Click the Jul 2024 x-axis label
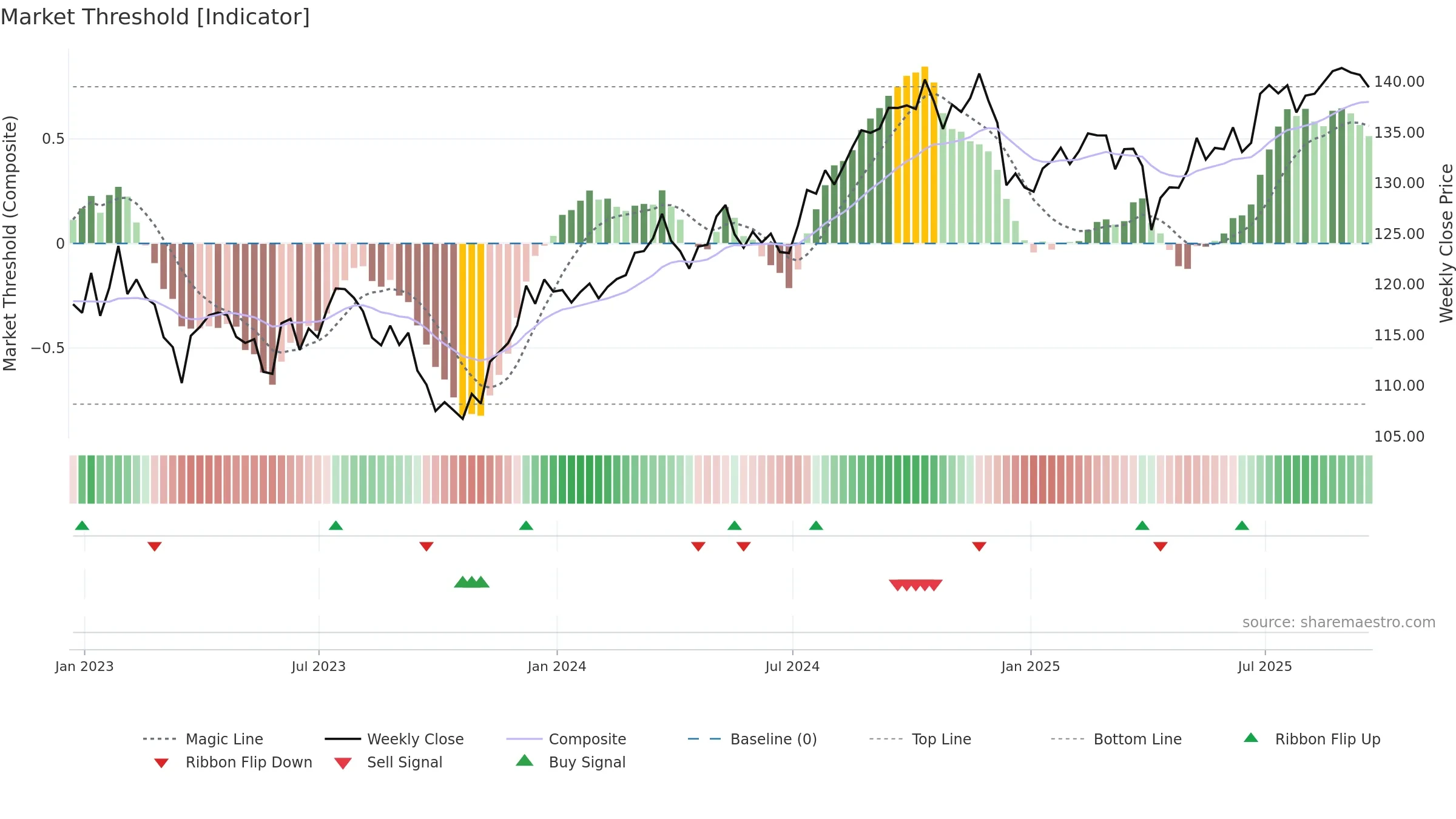Image resolution: width=1456 pixels, height=819 pixels. click(x=792, y=666)
